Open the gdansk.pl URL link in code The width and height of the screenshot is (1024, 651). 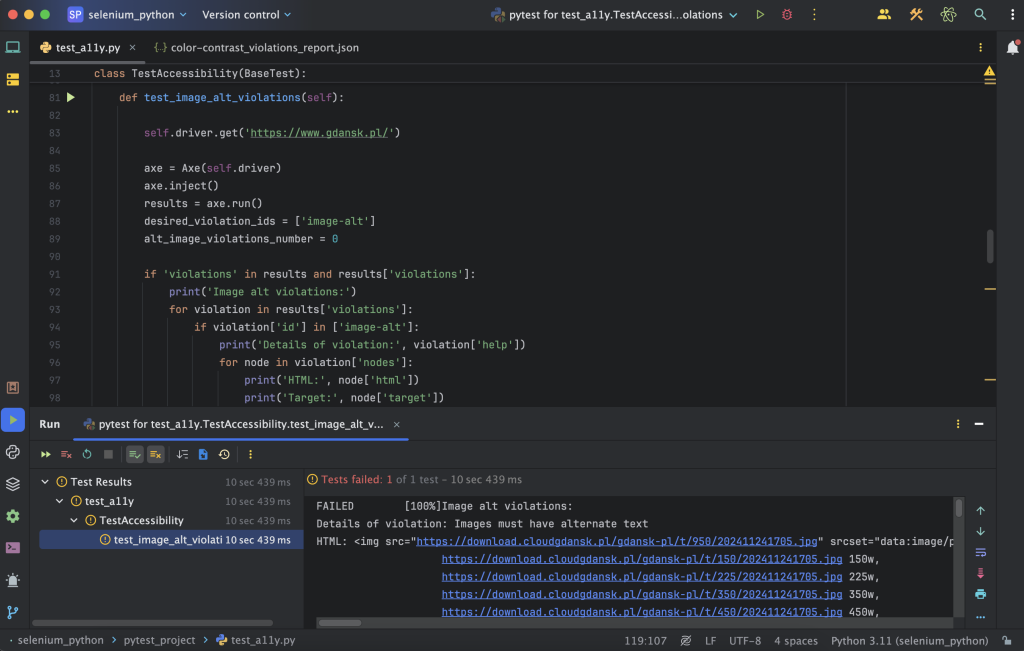point(321,133)
